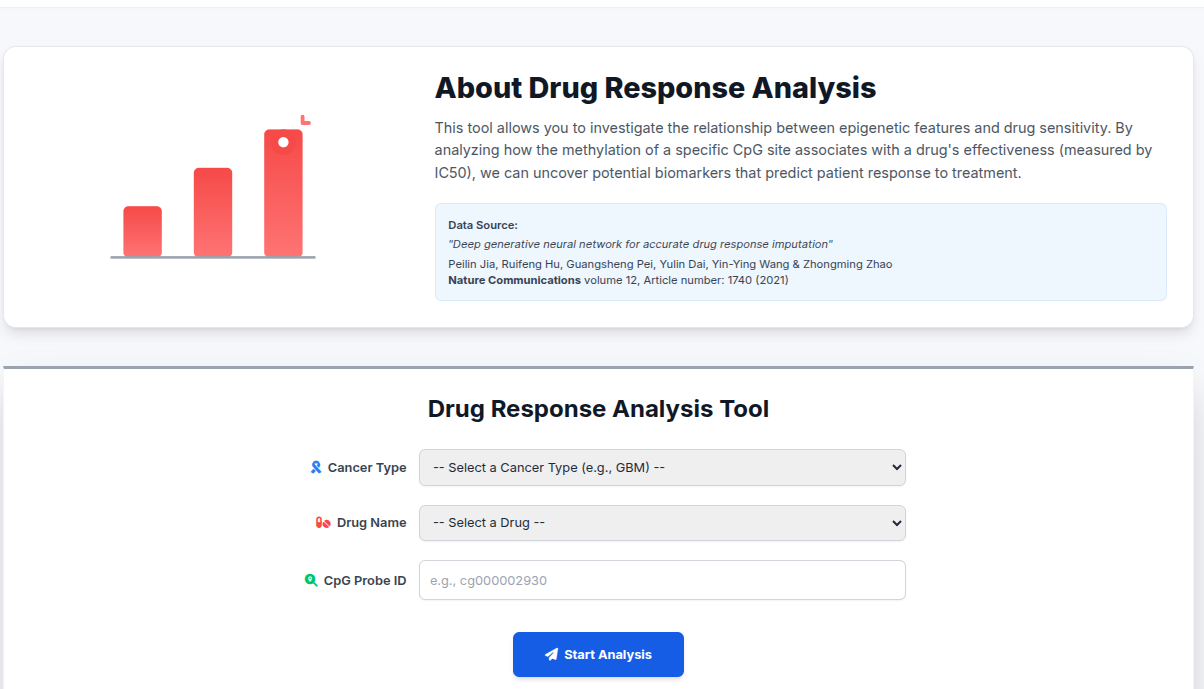Click the author list under the paper title
This screenshot has width=1204, height=689.
click(670, 263)
